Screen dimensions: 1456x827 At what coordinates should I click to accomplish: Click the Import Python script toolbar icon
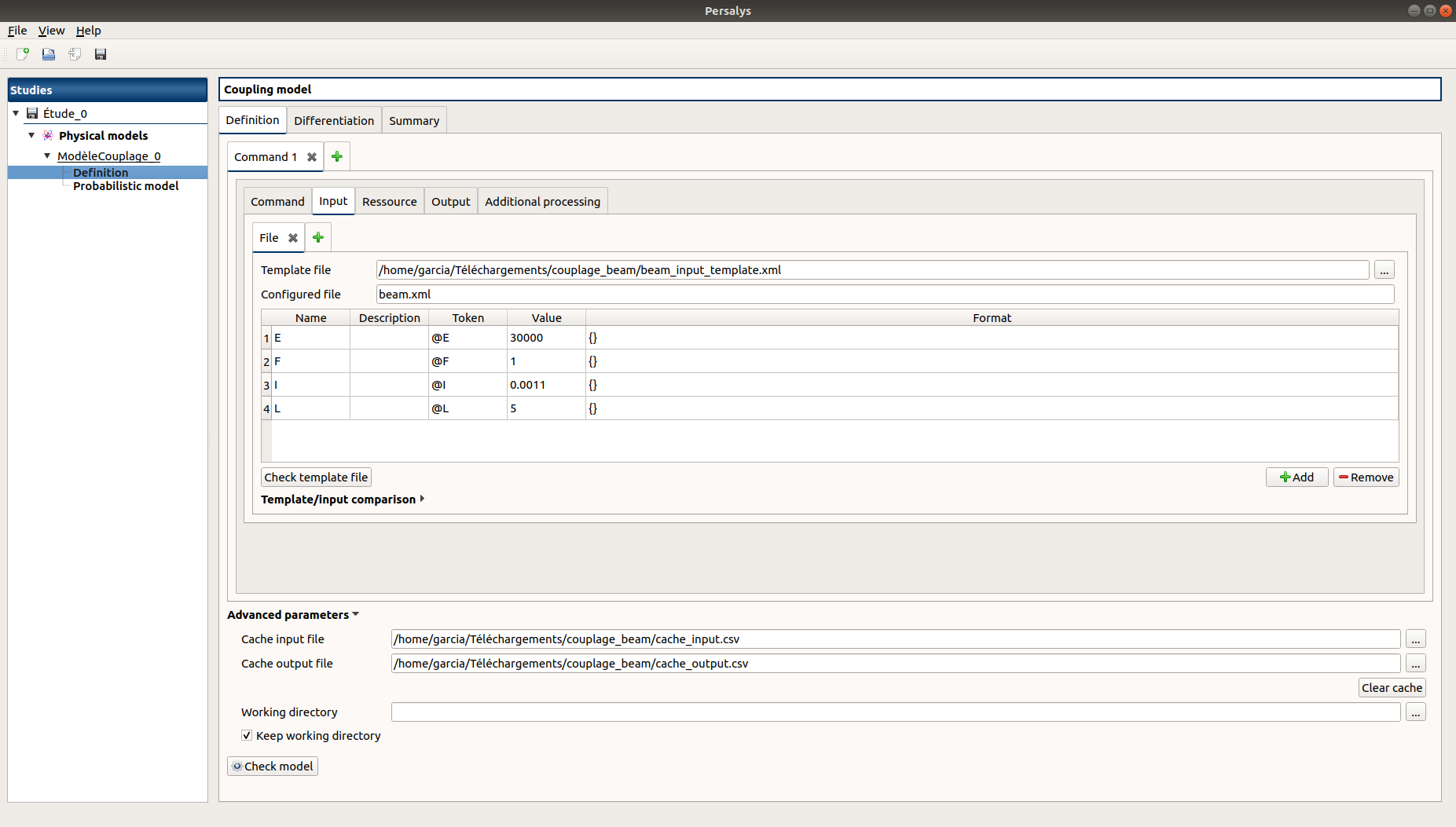75,54
